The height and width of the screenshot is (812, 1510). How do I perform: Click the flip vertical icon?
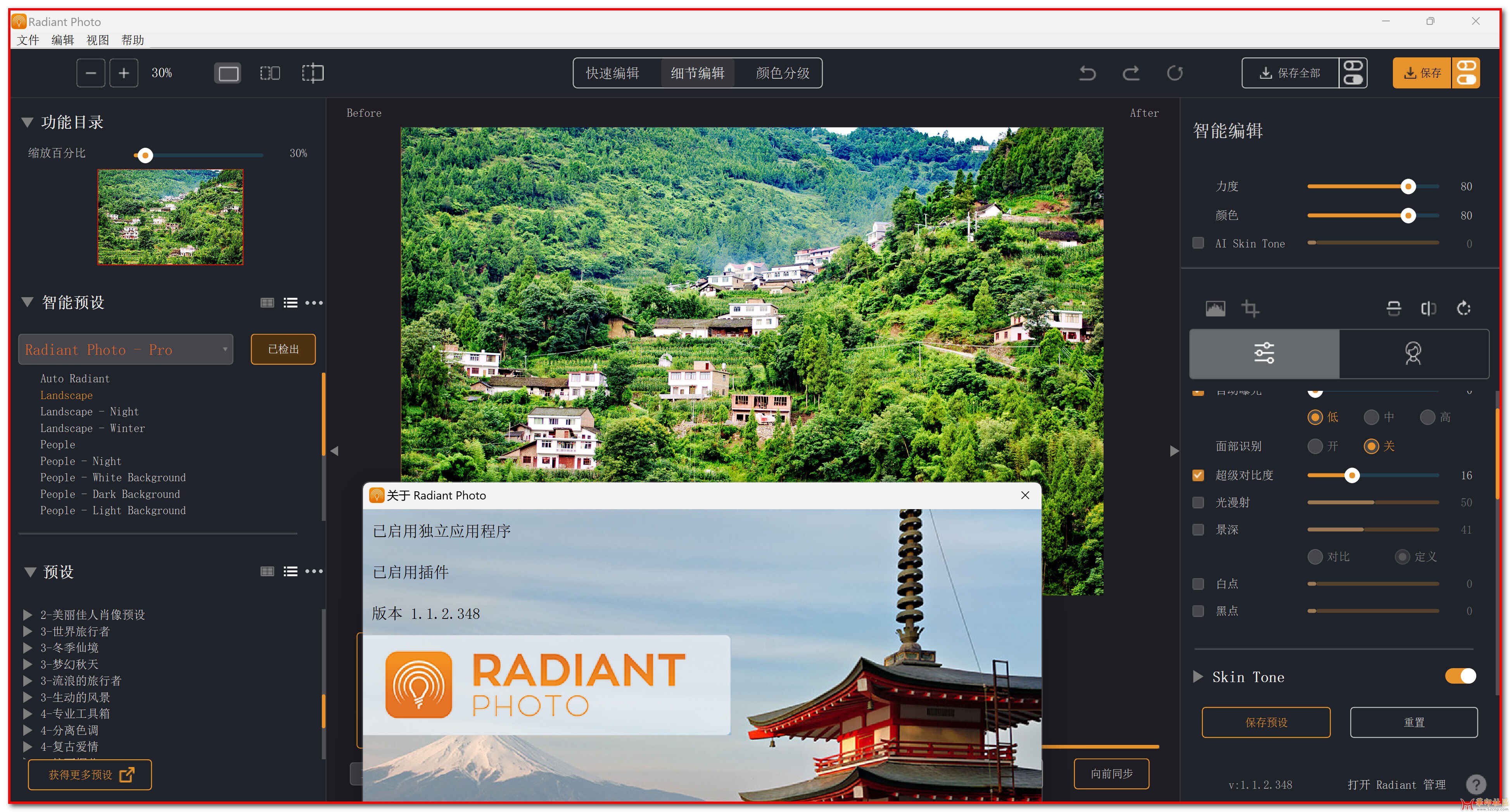[x=1394, y=308]
